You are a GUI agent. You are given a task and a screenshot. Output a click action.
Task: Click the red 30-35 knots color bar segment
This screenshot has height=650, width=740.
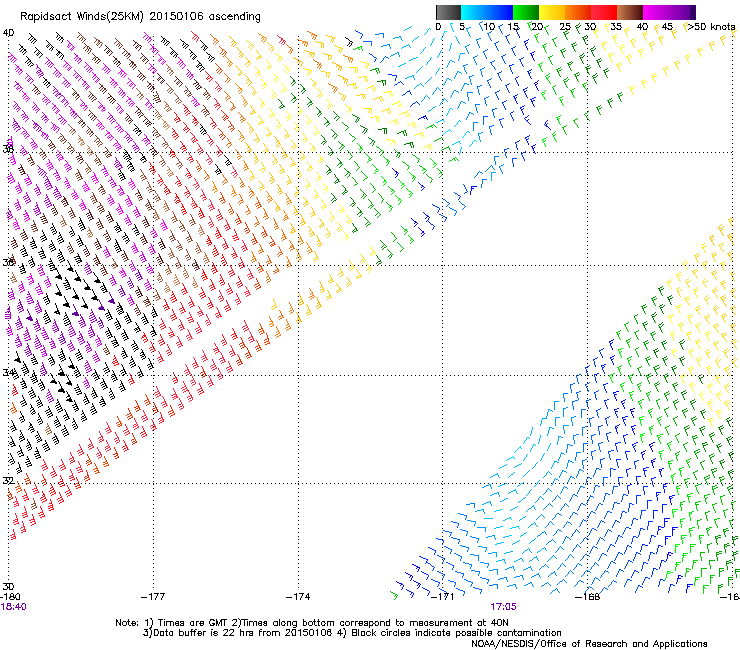(604, 12)
